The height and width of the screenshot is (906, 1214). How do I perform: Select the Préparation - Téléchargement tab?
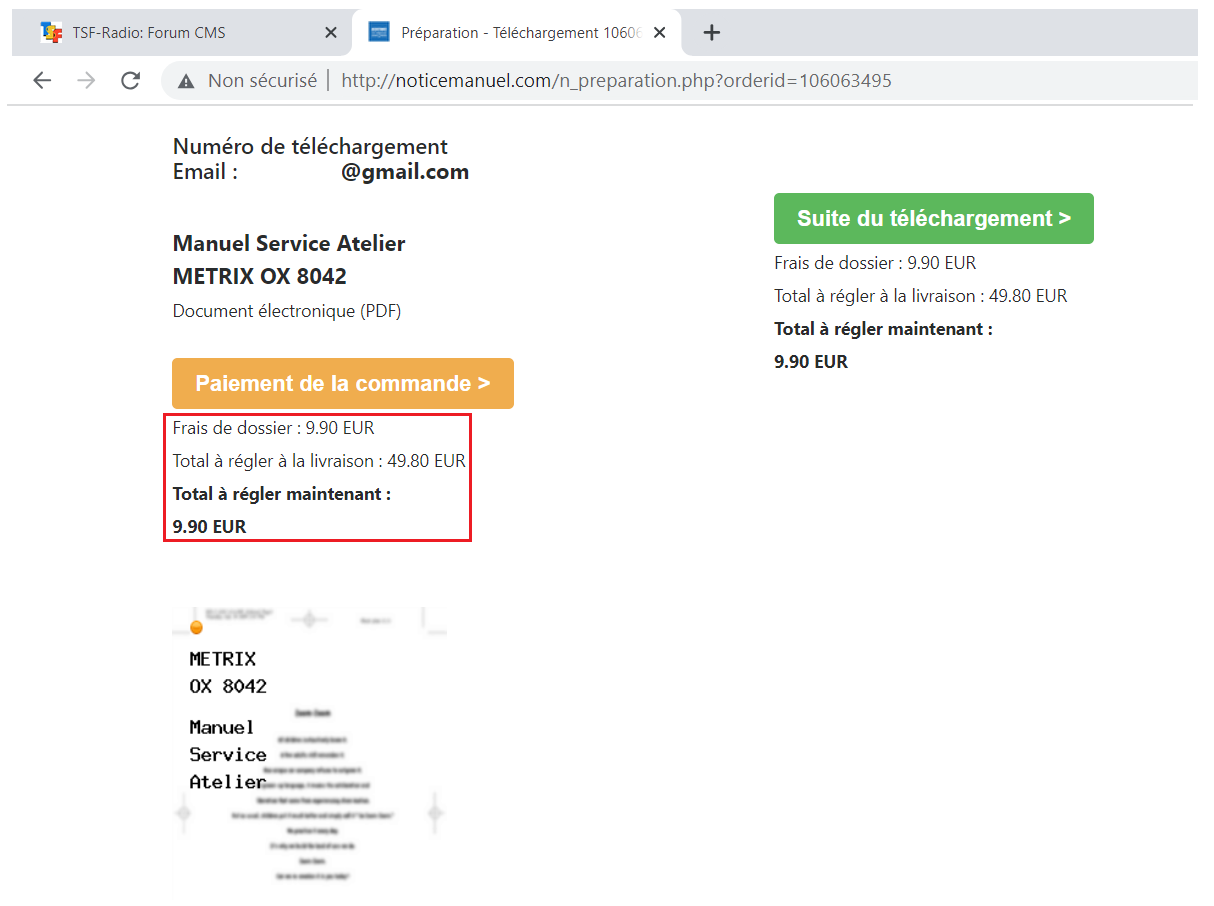click(x=516, y=33)
